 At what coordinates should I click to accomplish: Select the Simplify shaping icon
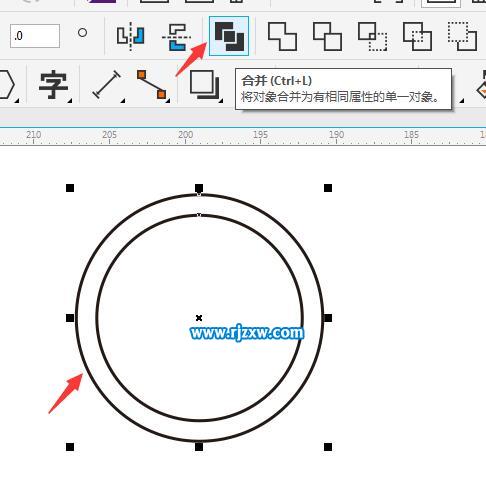(x=417, y=36)
